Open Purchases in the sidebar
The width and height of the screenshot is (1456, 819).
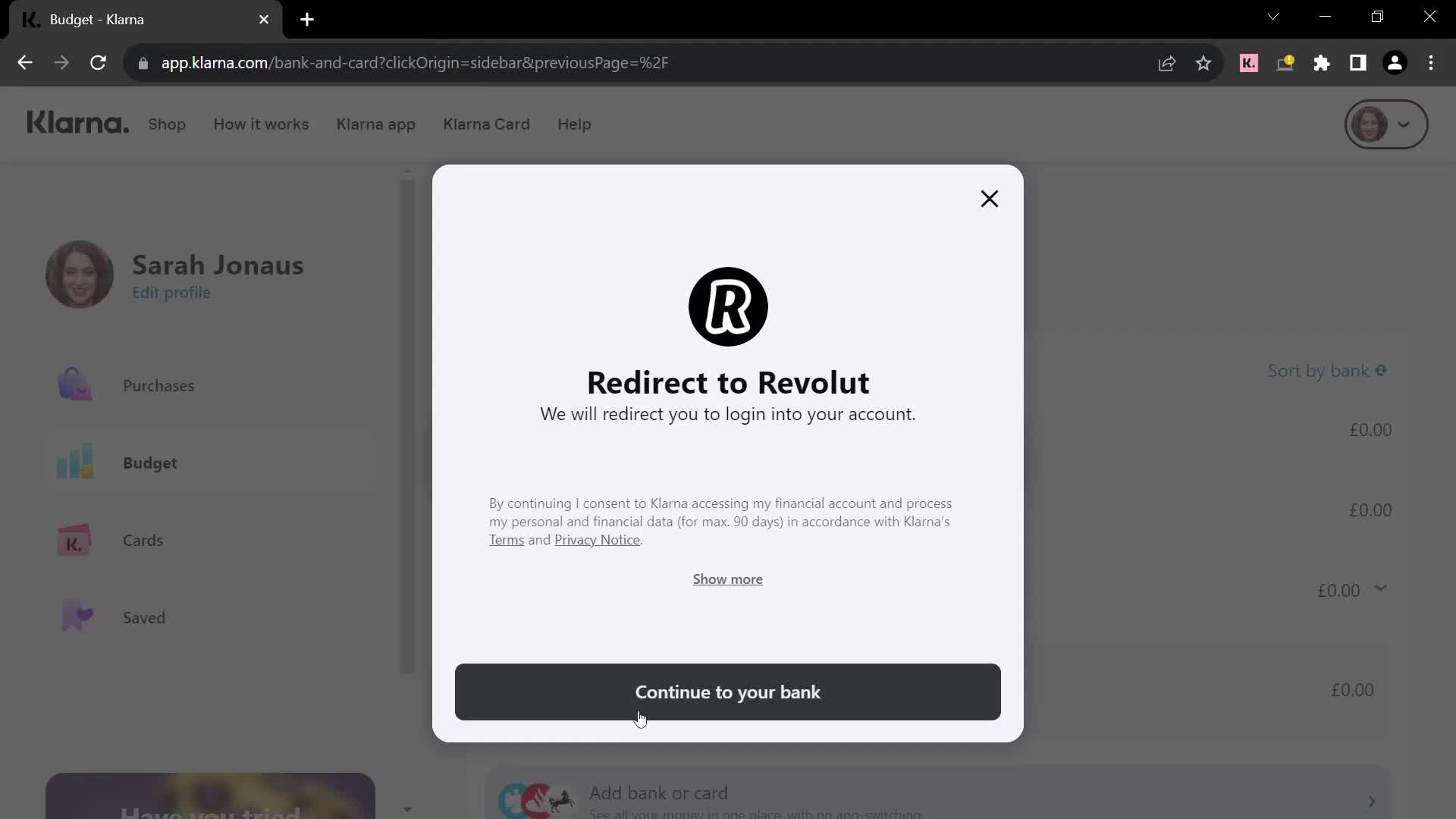tap(211, 385)
